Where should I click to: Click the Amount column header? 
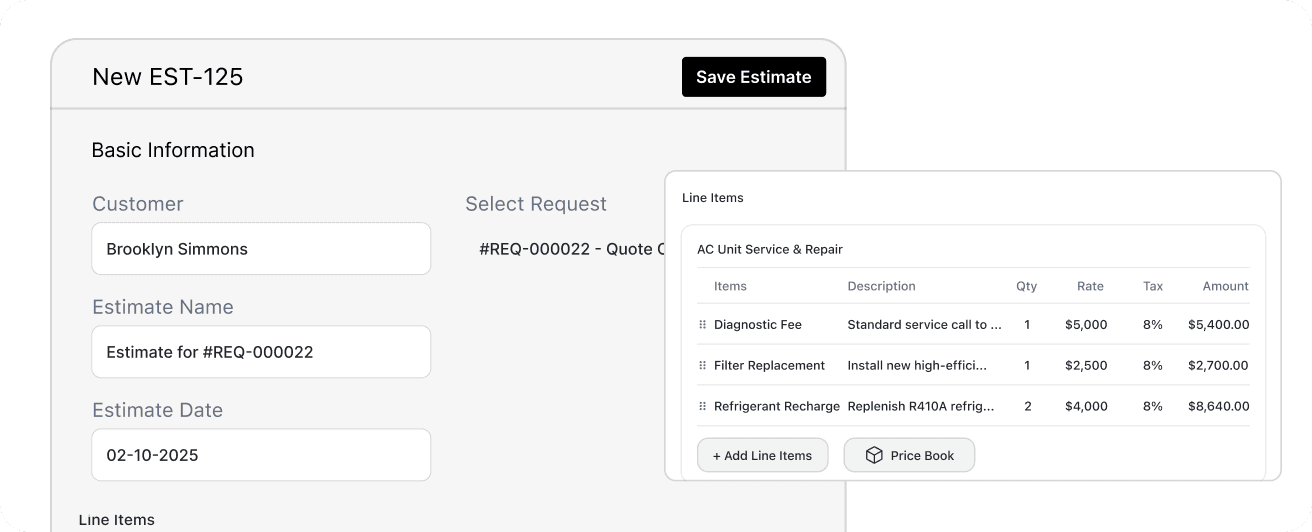[x=1225, y=286]
